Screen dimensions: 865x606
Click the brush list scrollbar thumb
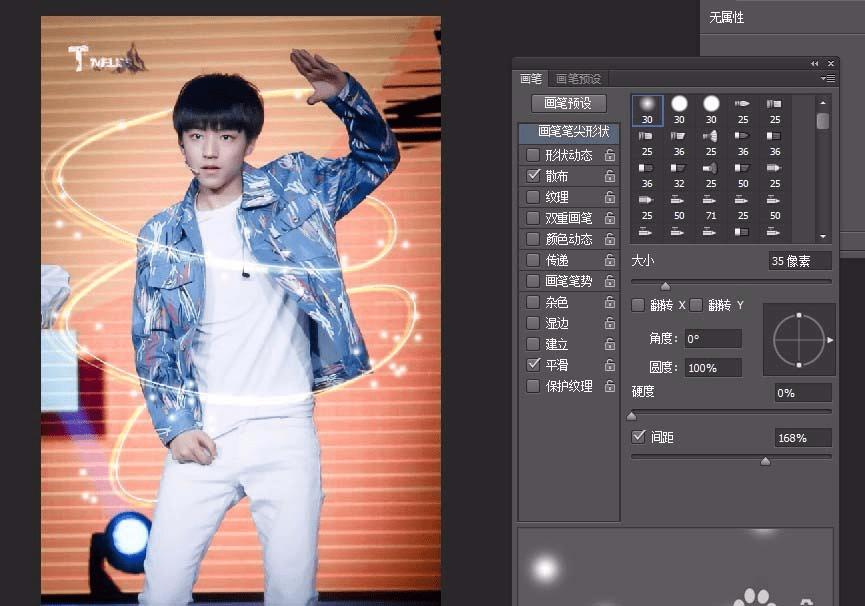coord(823,121)
